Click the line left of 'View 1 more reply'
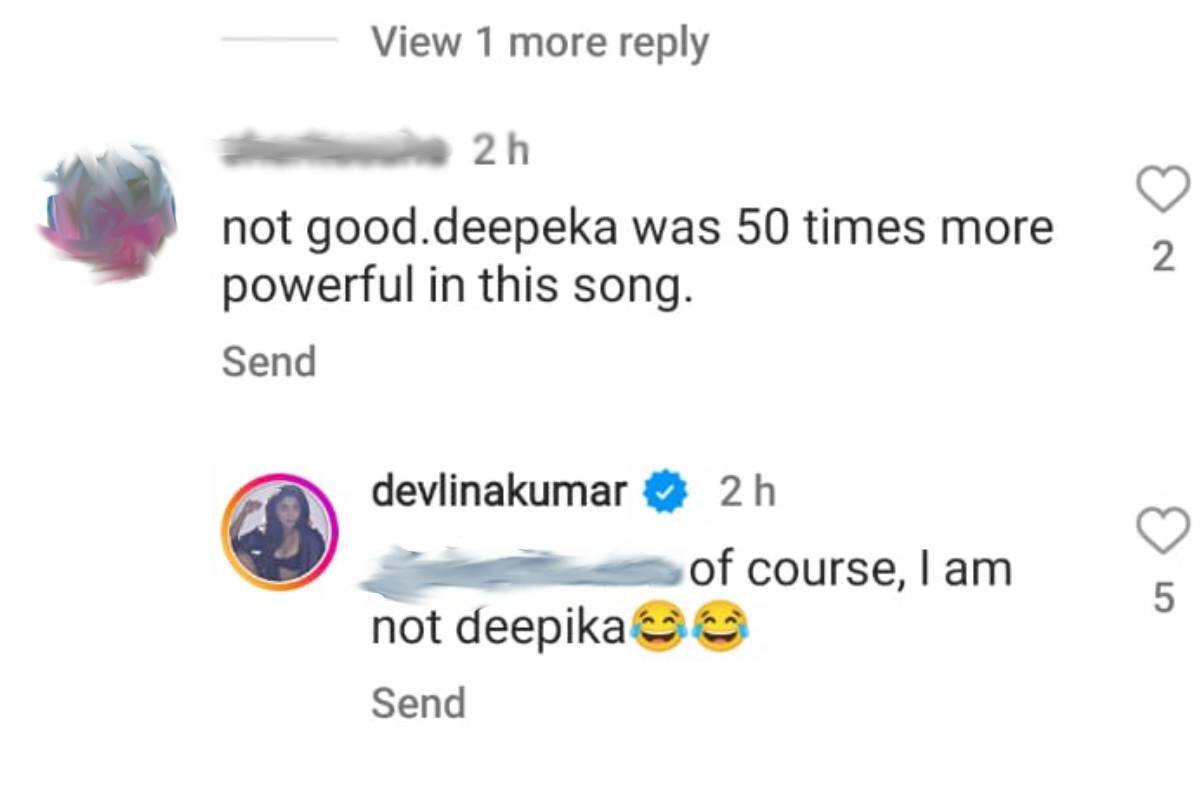Image resolution: width=1200 pixels, height=800 pixels. (280, 41)
